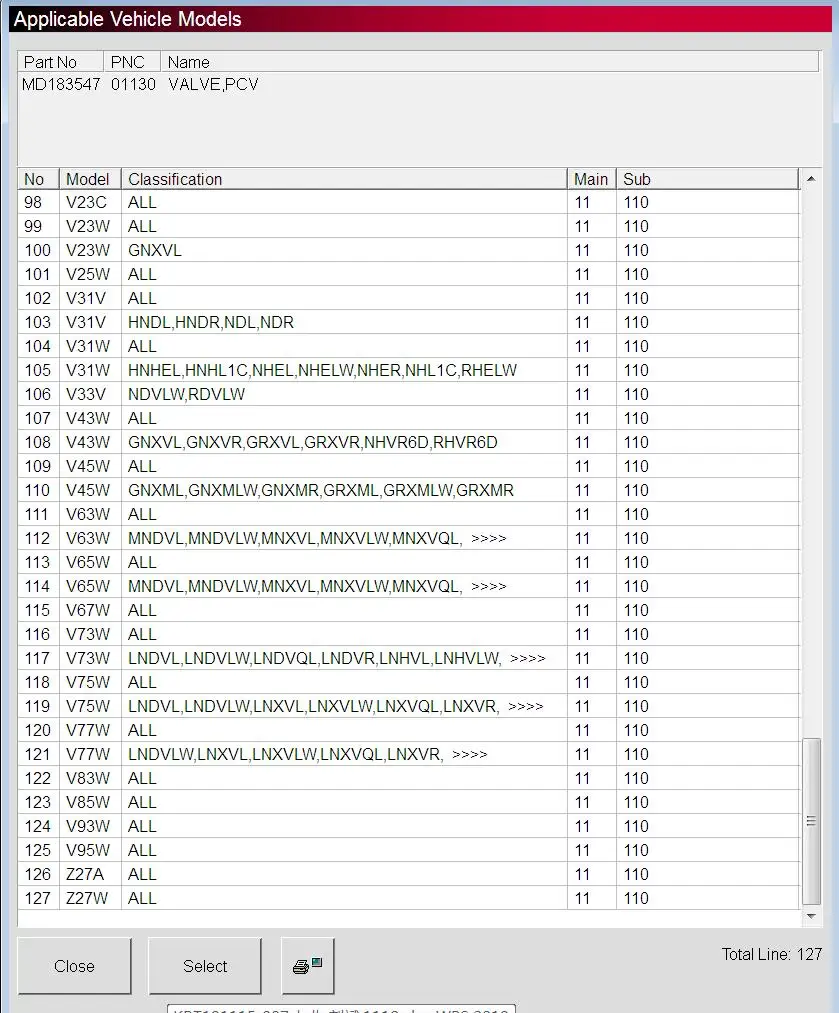
Task: Click PNC value 01130
Action: tap(133, 84)
